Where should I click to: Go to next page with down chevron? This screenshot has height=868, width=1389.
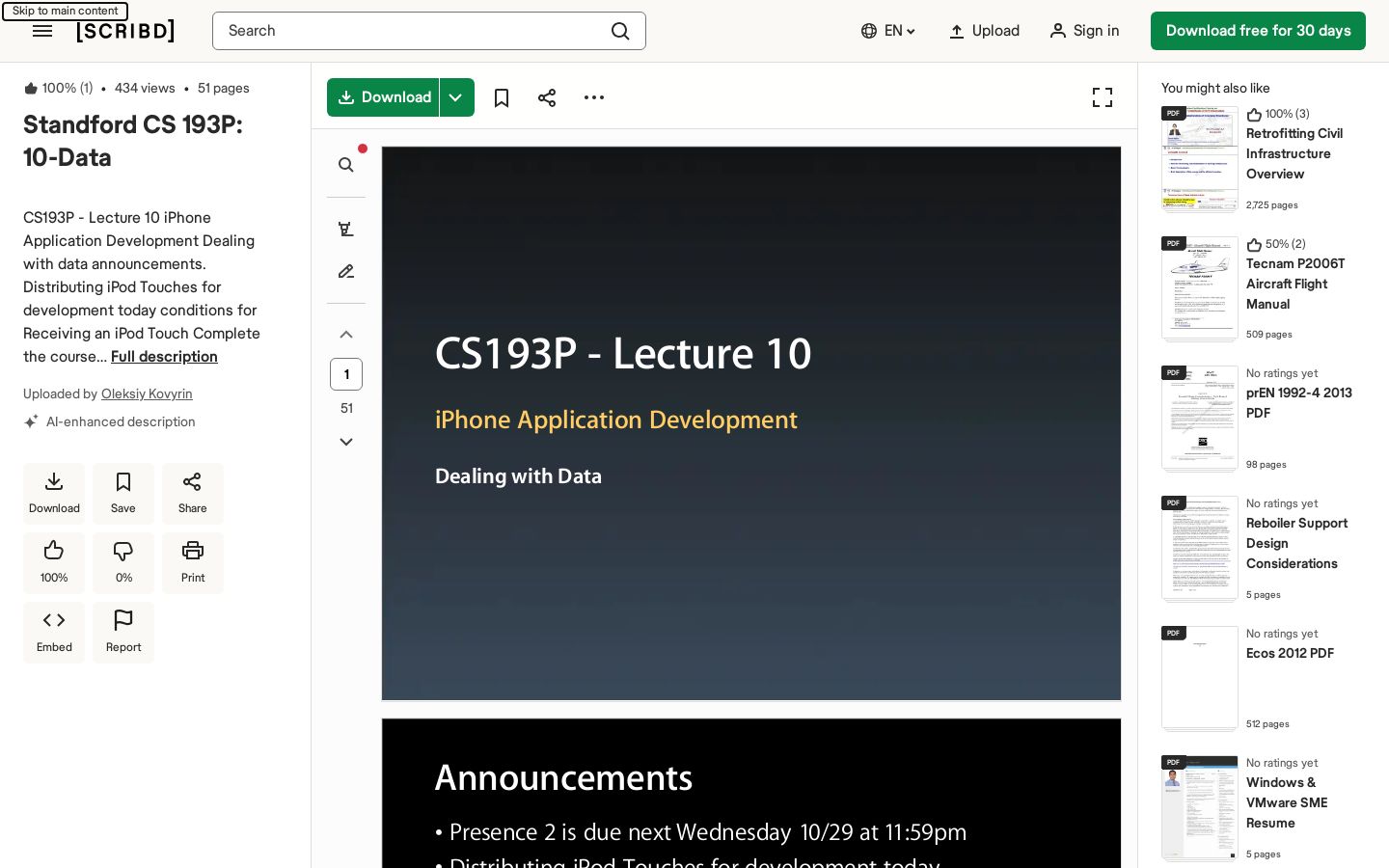(x=346, y=442)
